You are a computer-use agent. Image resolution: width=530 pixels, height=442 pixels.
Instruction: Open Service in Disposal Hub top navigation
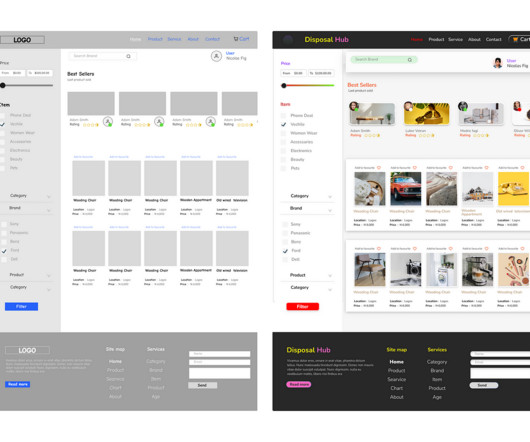[x=455, y=40]
